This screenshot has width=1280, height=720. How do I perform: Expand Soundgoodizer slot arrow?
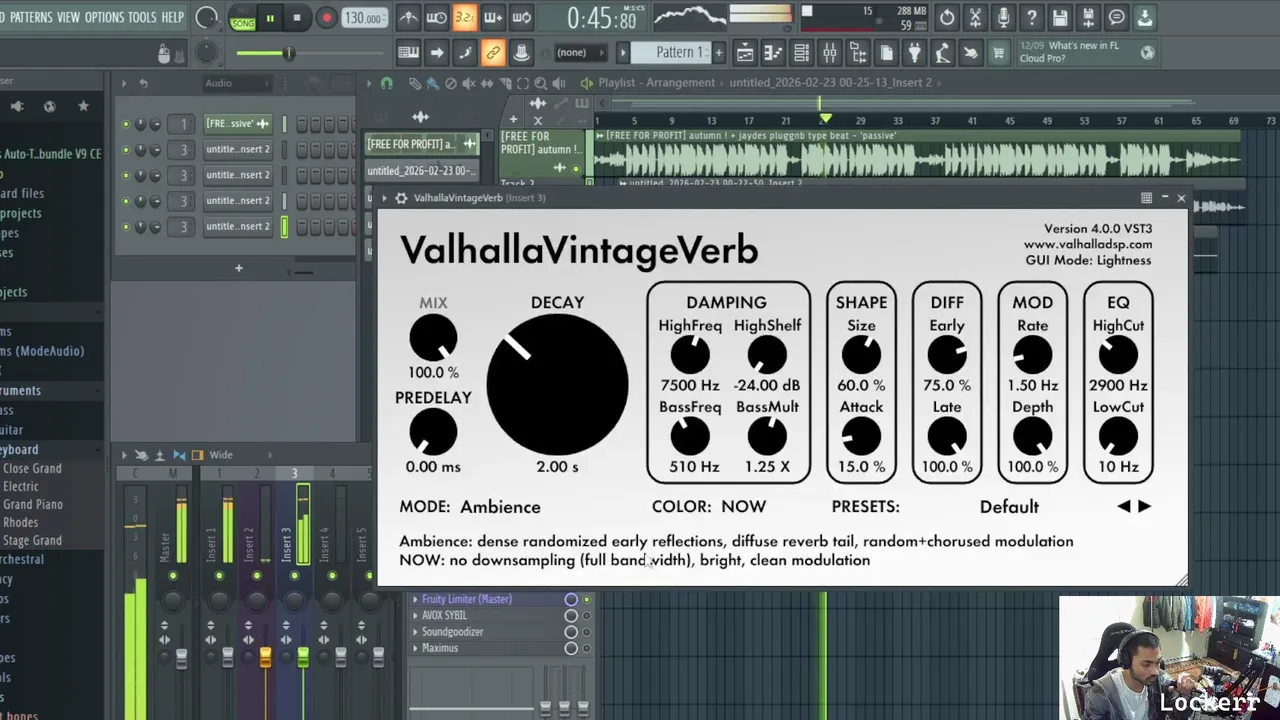(x=415, y=632)
